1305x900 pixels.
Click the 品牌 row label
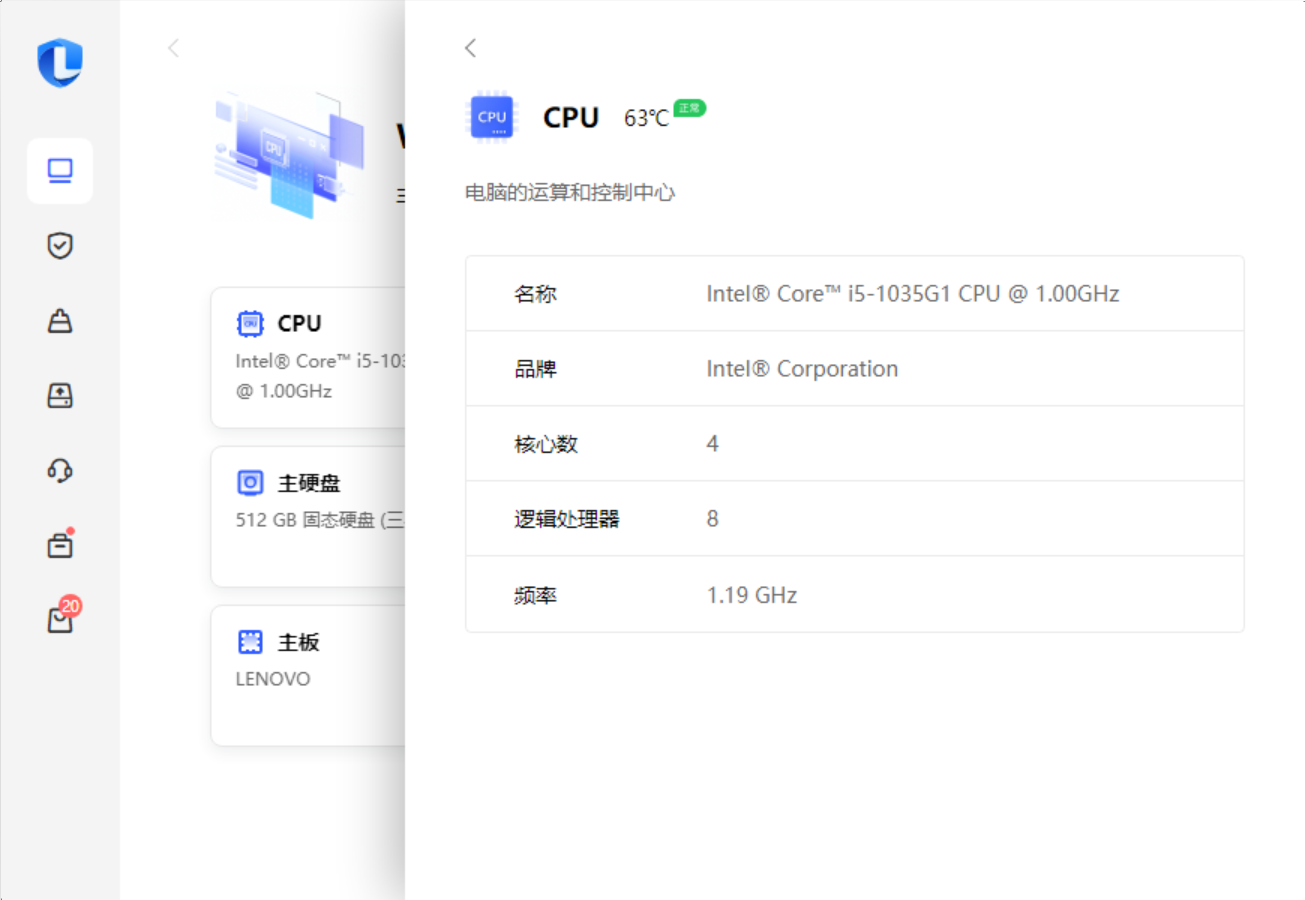(535, 369)
